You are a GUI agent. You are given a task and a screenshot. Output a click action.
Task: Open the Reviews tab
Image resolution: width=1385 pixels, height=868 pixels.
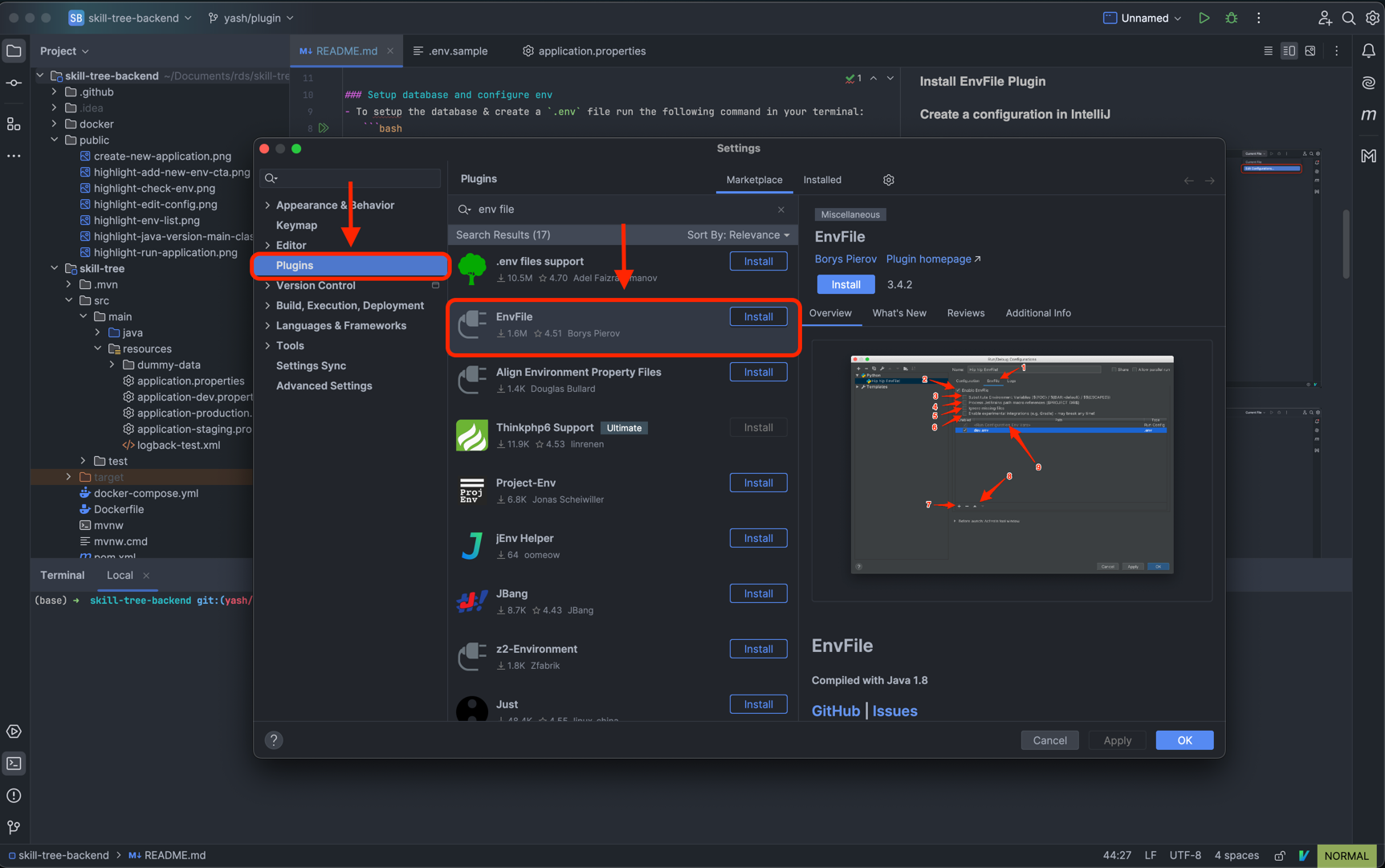pyautogui.click(x=966, y=313)
